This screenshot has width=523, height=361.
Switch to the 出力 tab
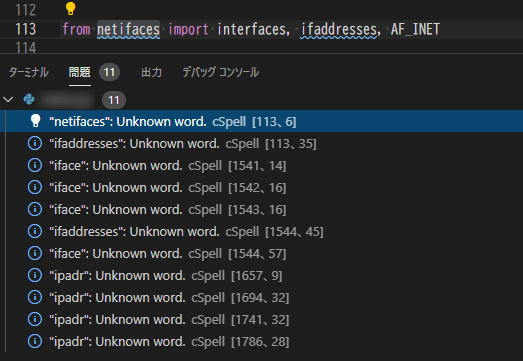pyautogui.click(x=151, y=72)
